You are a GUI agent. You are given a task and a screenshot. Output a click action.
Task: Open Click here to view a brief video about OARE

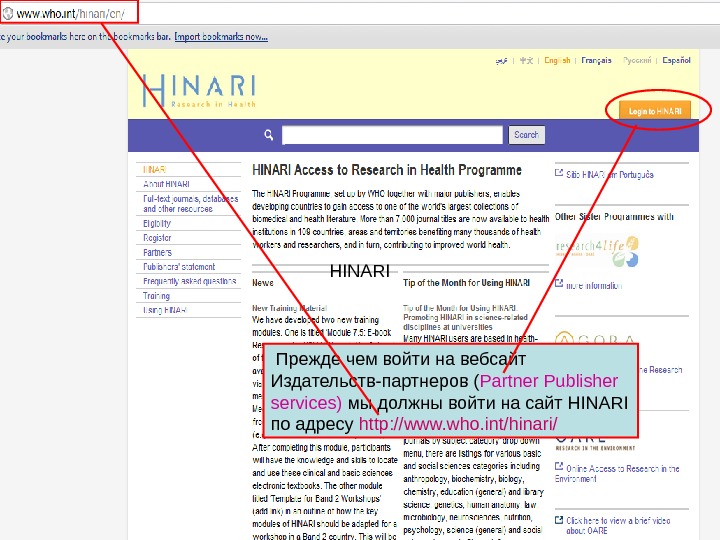(618, 525)
